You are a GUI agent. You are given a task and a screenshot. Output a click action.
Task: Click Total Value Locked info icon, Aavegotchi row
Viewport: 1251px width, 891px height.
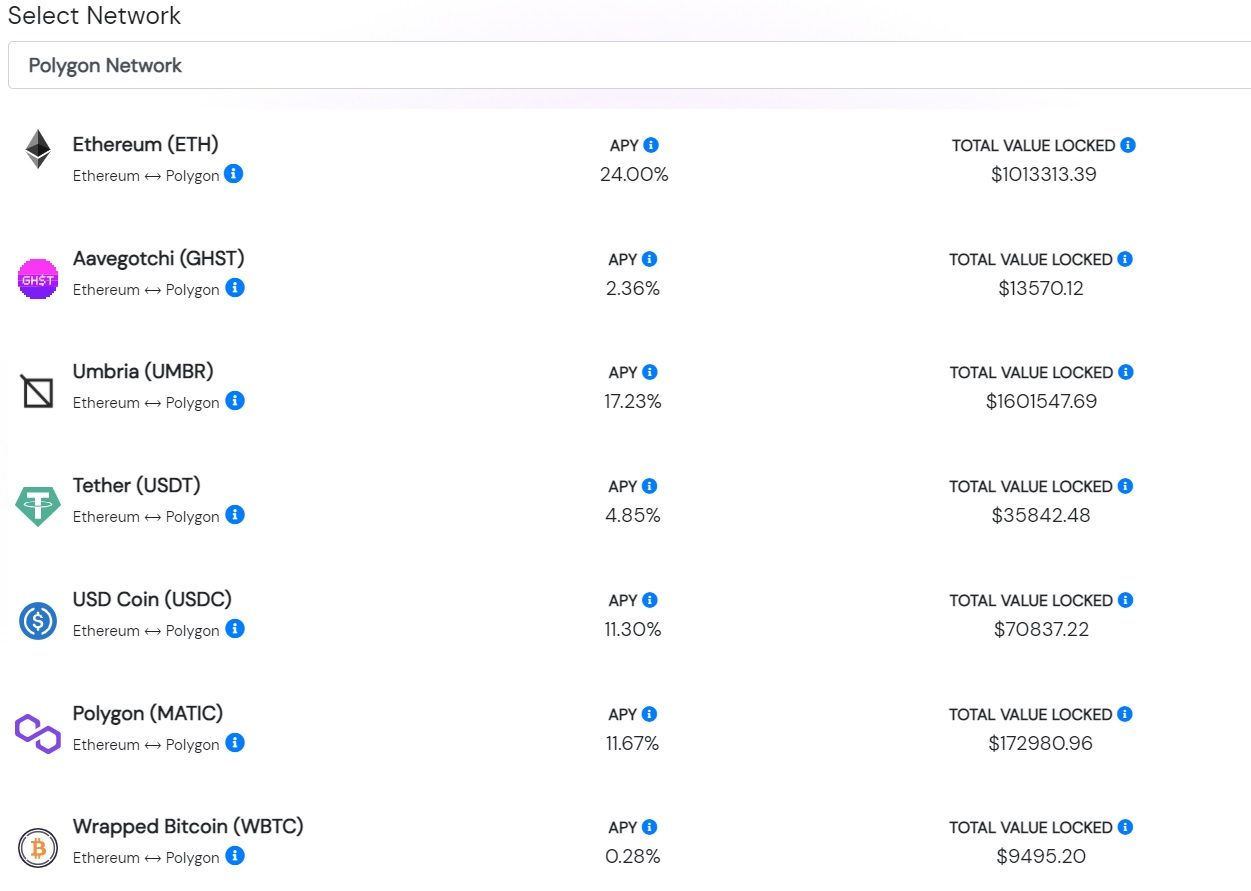(1125, 259)
